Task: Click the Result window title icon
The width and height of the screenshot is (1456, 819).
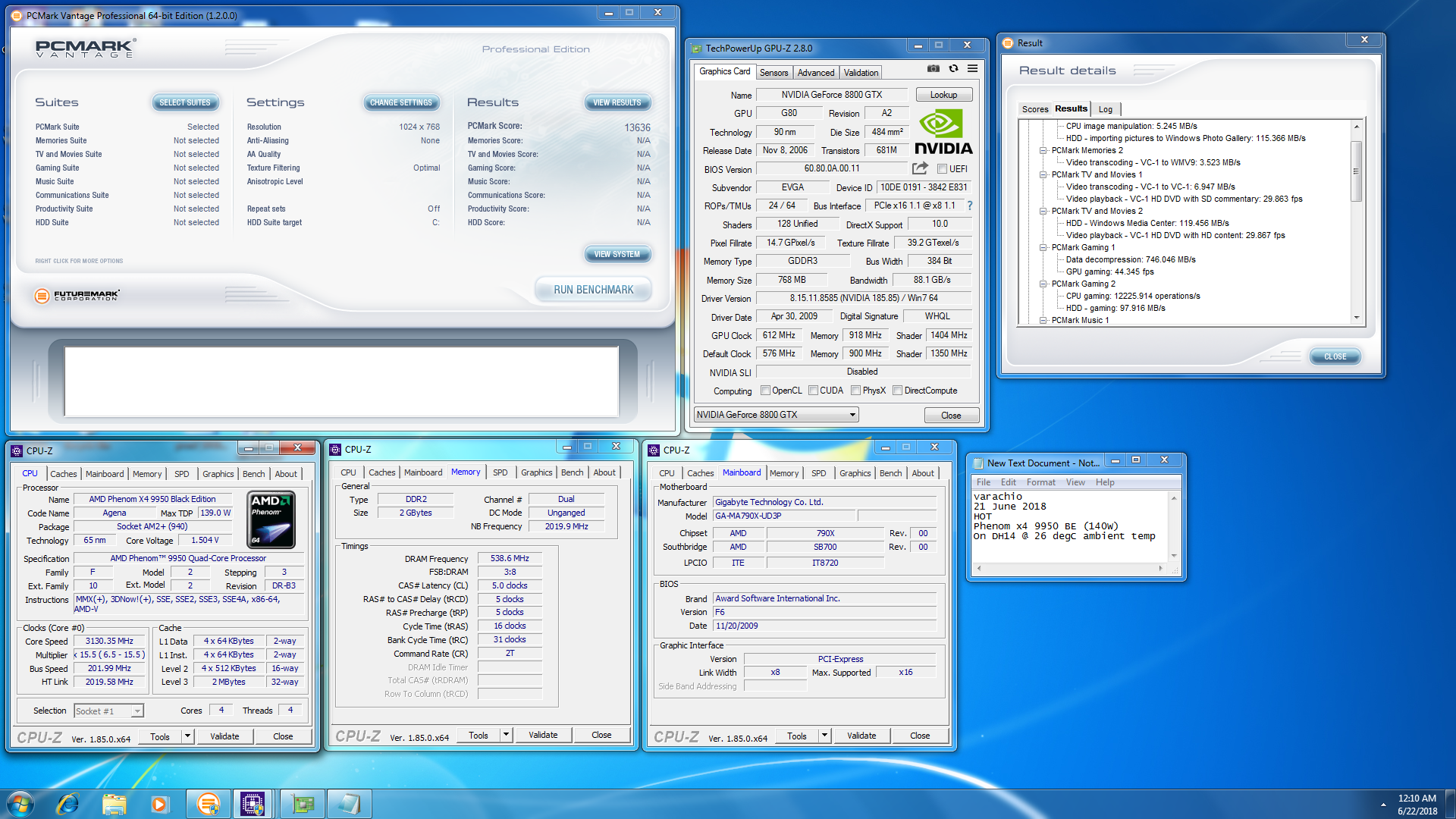Action: (x=1008, y=43)
